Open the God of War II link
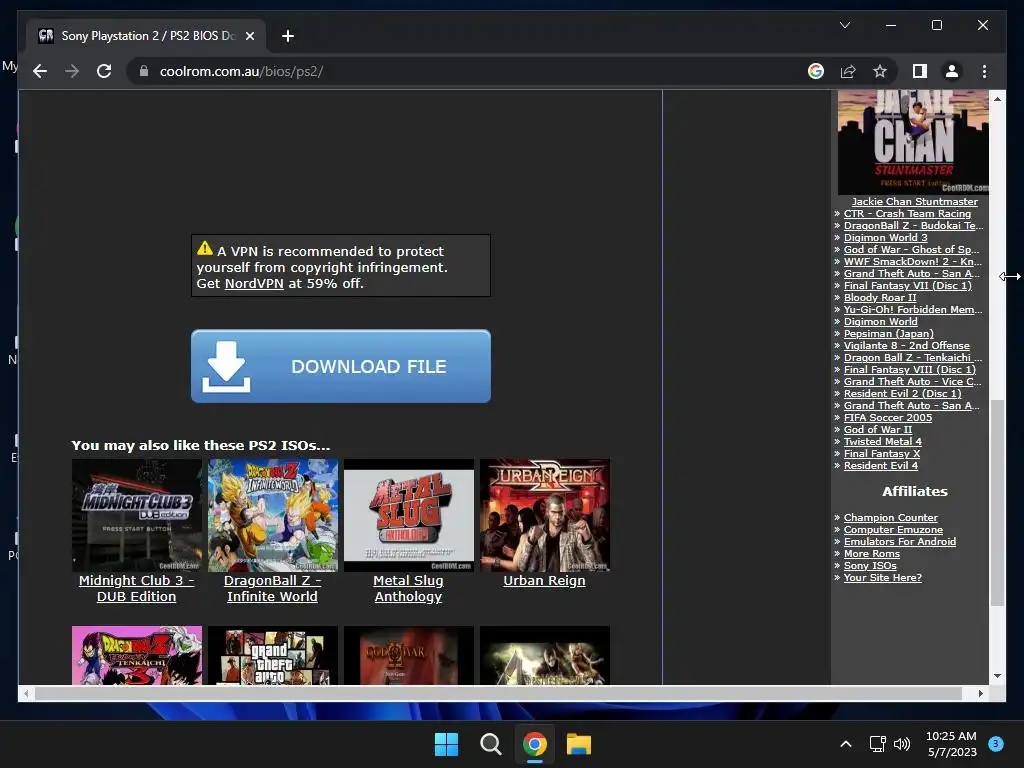Viewport: 1024px width, 768px height. pyautogui.click(x=878, y=430)
